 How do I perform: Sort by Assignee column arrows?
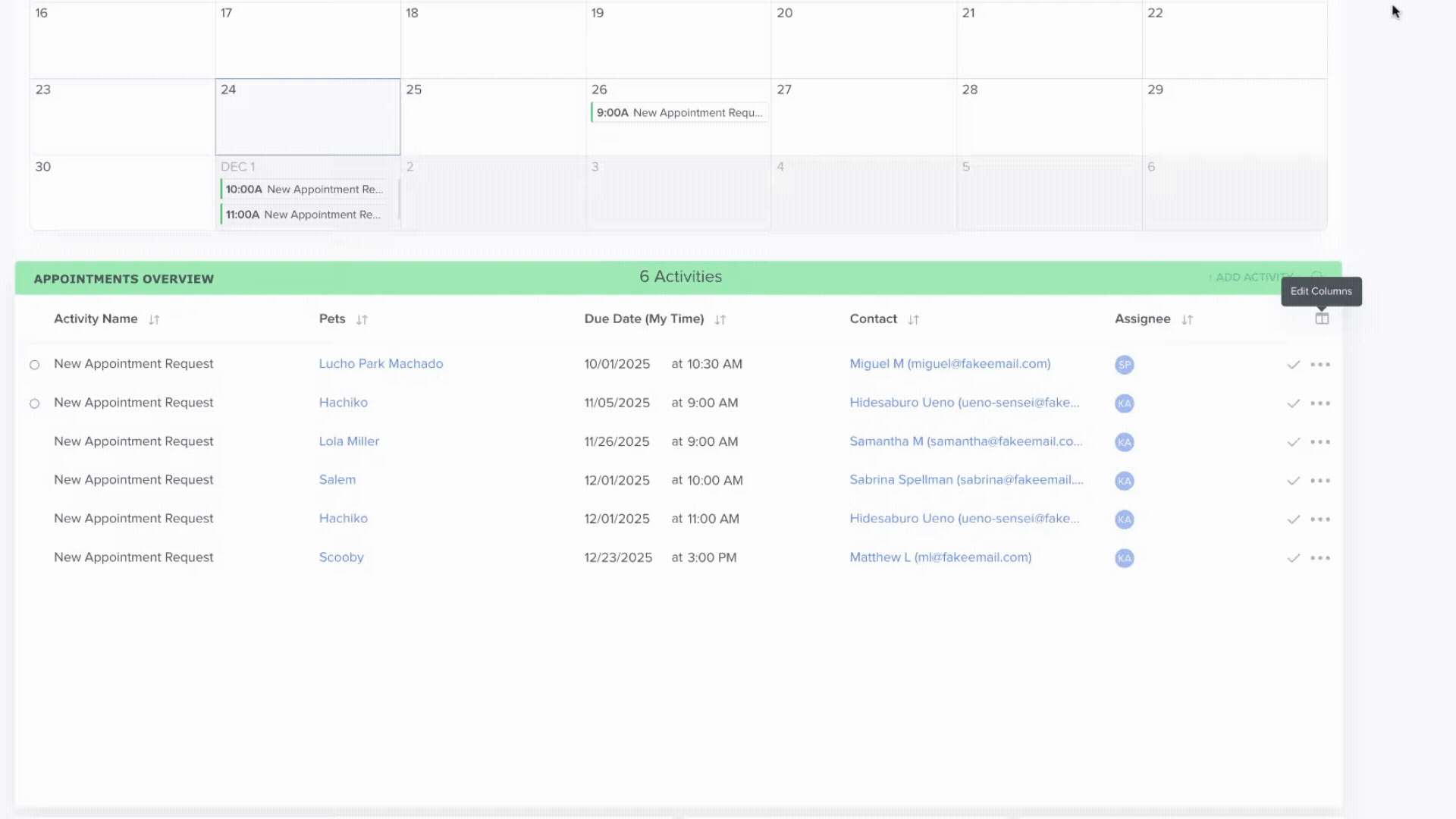[x=1187, y=320]
